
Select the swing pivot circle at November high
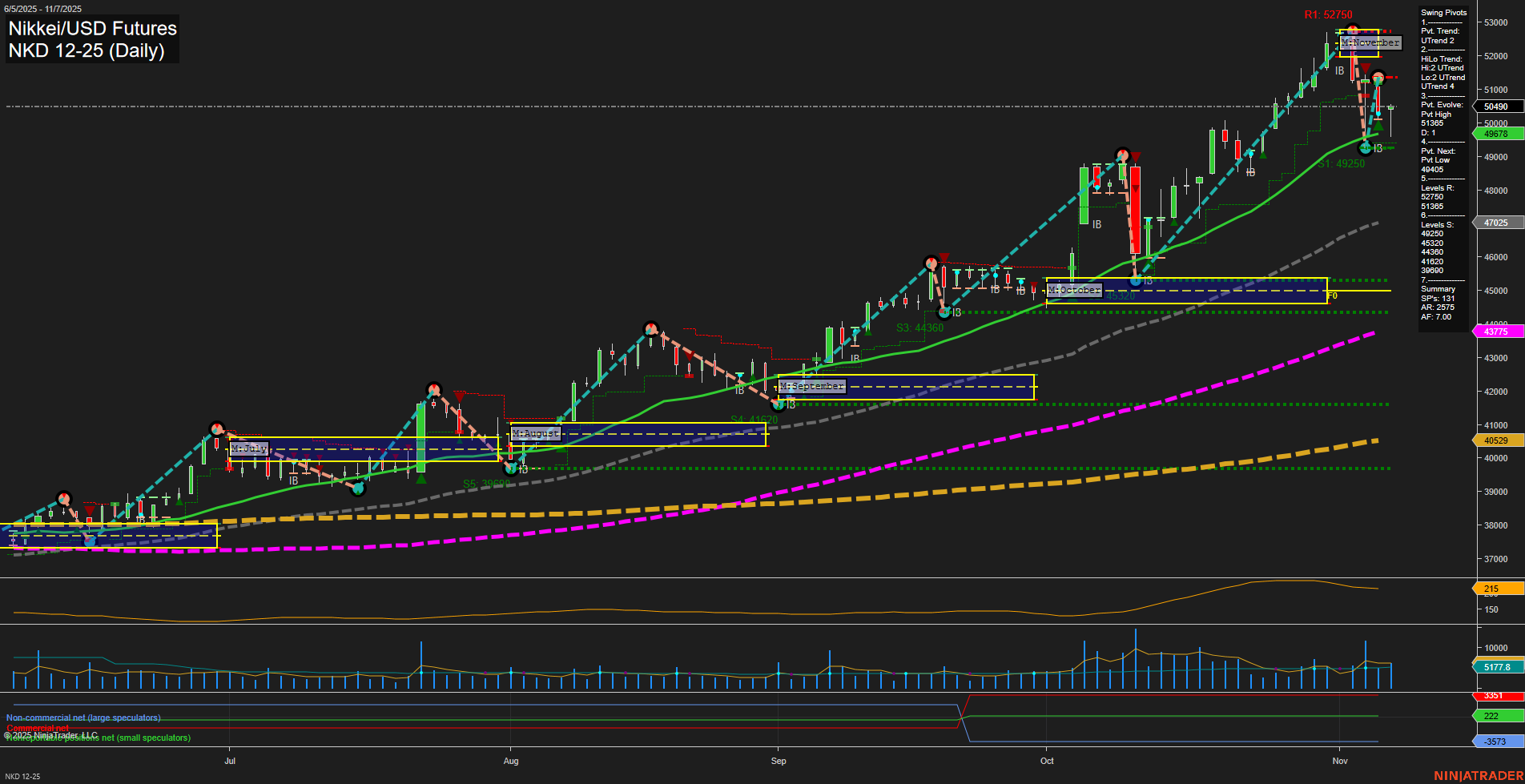(1353, 27)
